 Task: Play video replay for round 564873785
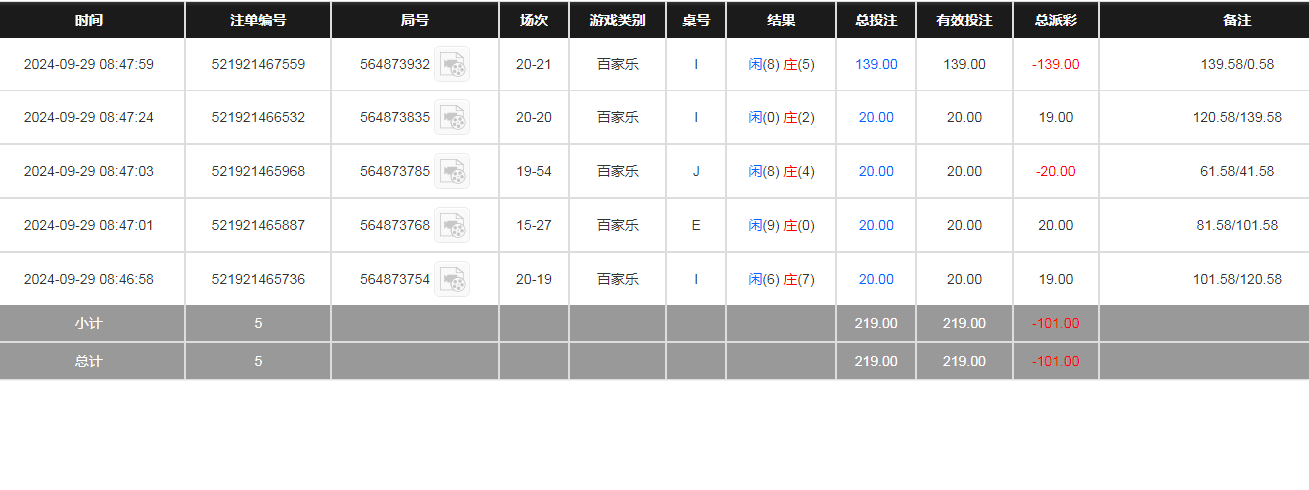[x=453, y=172]
